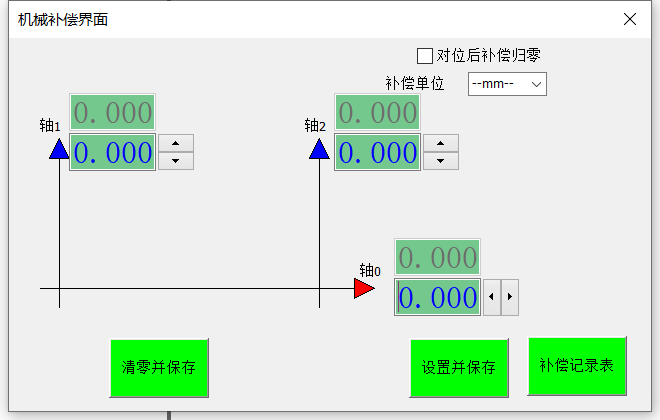Increase 轴1 compensation with up arrow

[x=176, y=143]
